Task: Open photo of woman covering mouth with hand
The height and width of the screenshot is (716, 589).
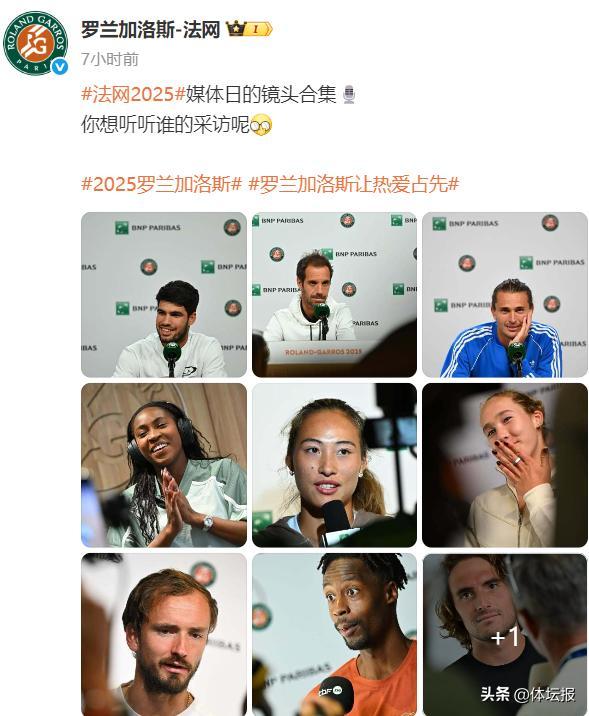Action: pyautogui.click(x=505, y=465)
